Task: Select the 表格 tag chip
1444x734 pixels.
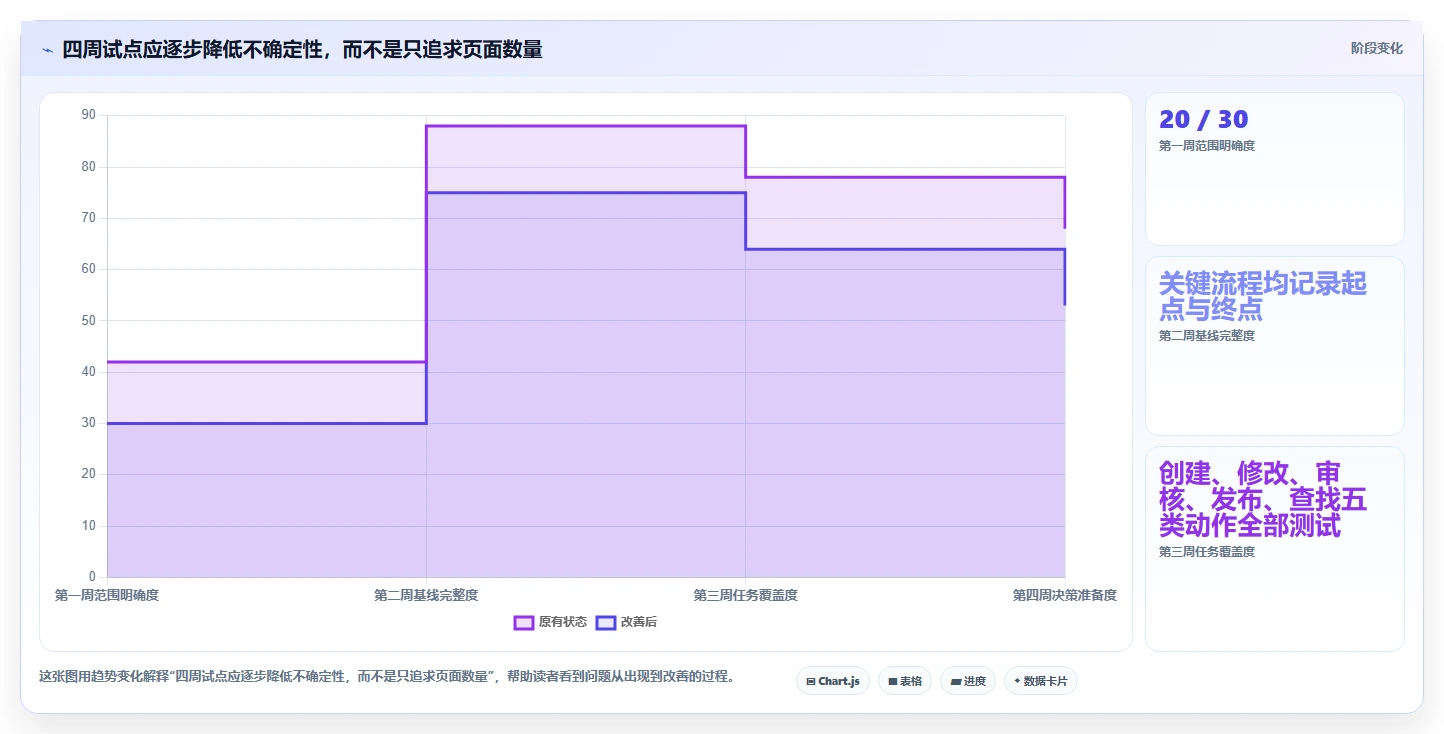Action: [905, 681]
